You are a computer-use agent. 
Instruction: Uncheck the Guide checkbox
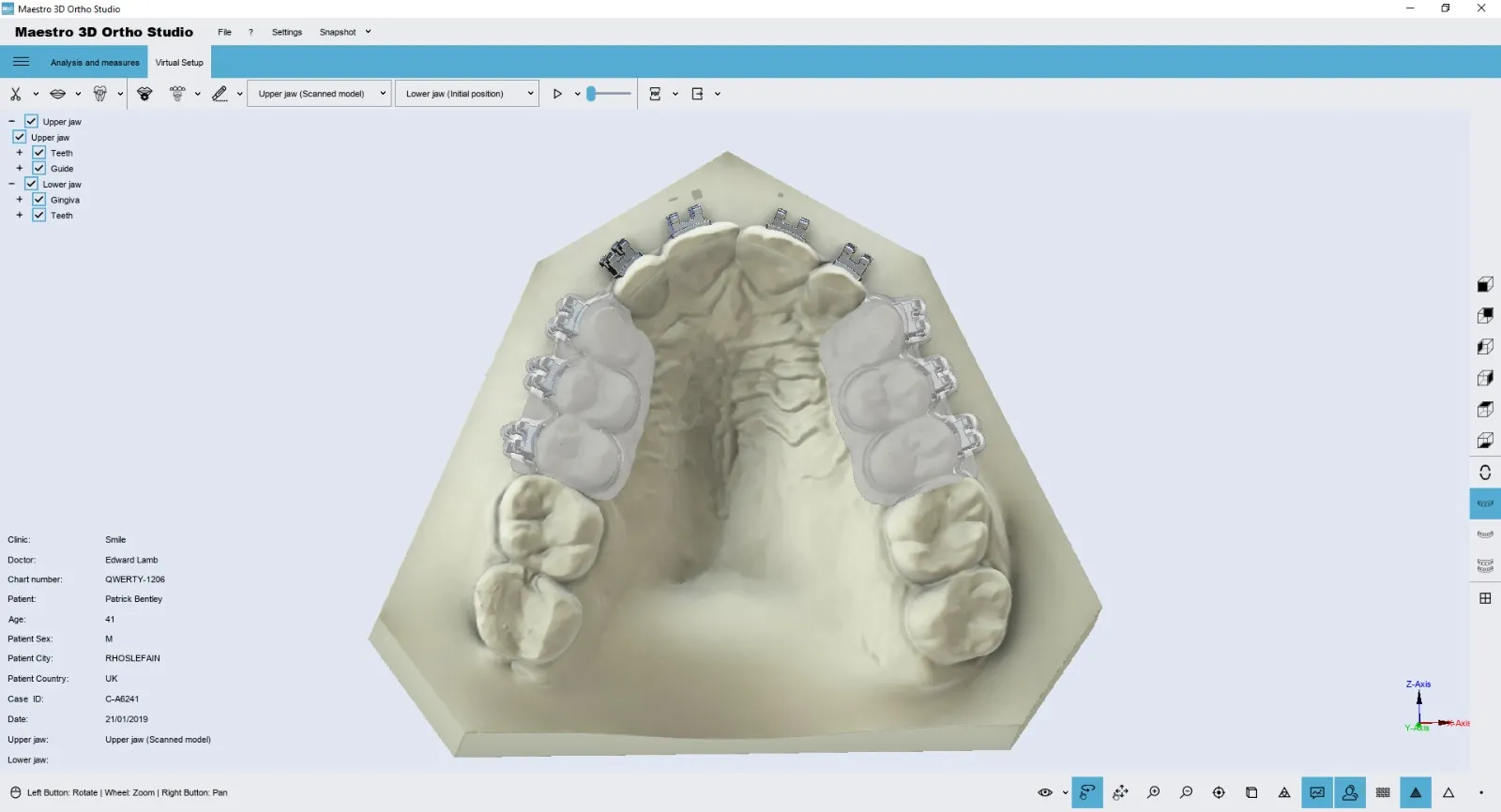point(39,169)
